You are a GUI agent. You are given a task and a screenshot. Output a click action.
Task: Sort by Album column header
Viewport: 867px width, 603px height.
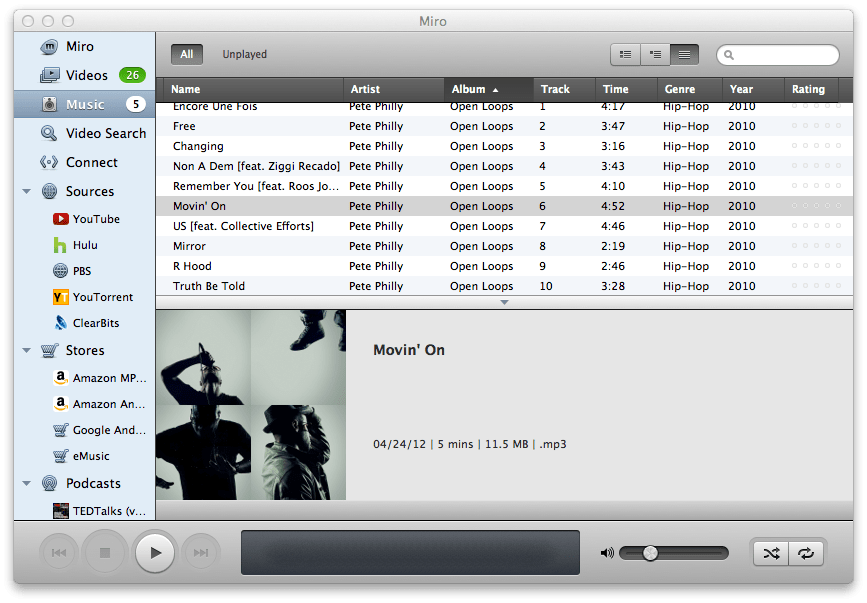[489, 89]
